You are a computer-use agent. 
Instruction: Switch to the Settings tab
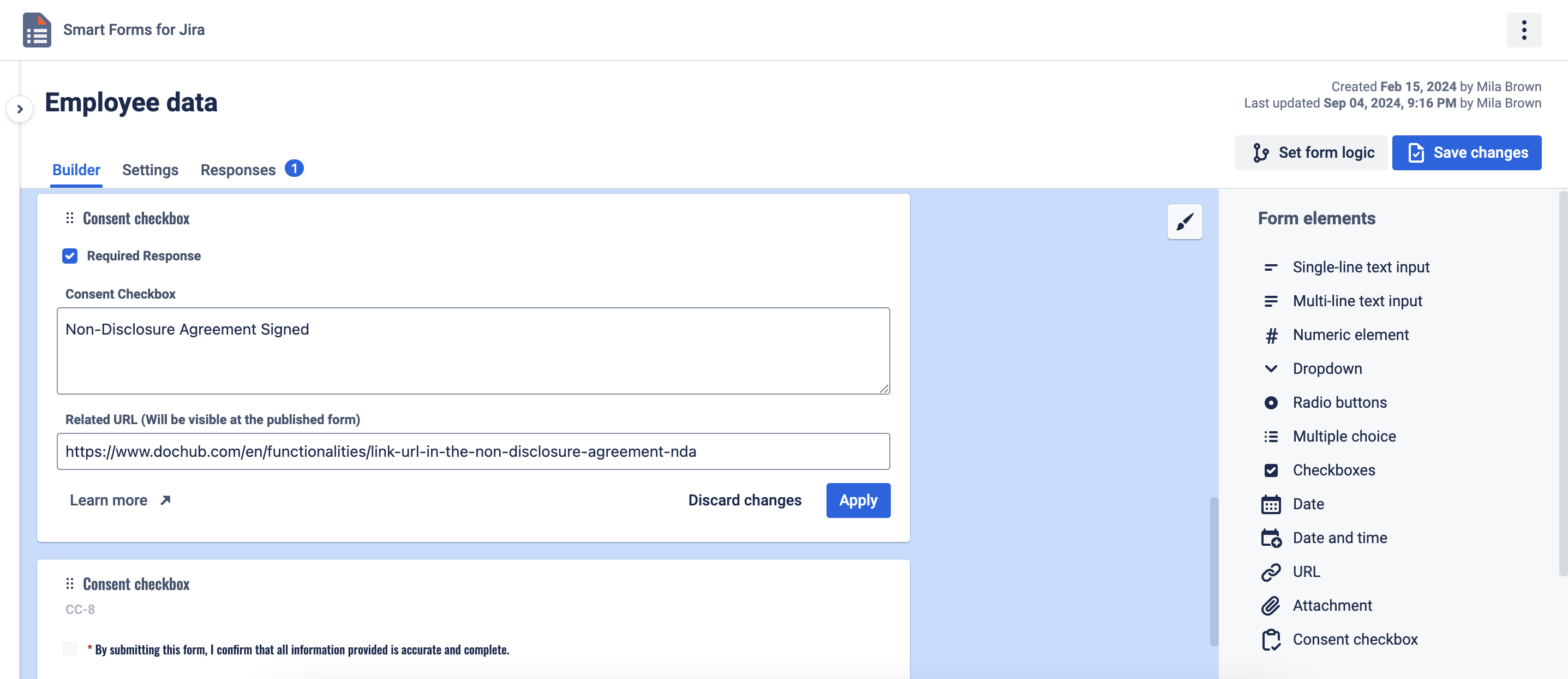(x=149, y=170)
